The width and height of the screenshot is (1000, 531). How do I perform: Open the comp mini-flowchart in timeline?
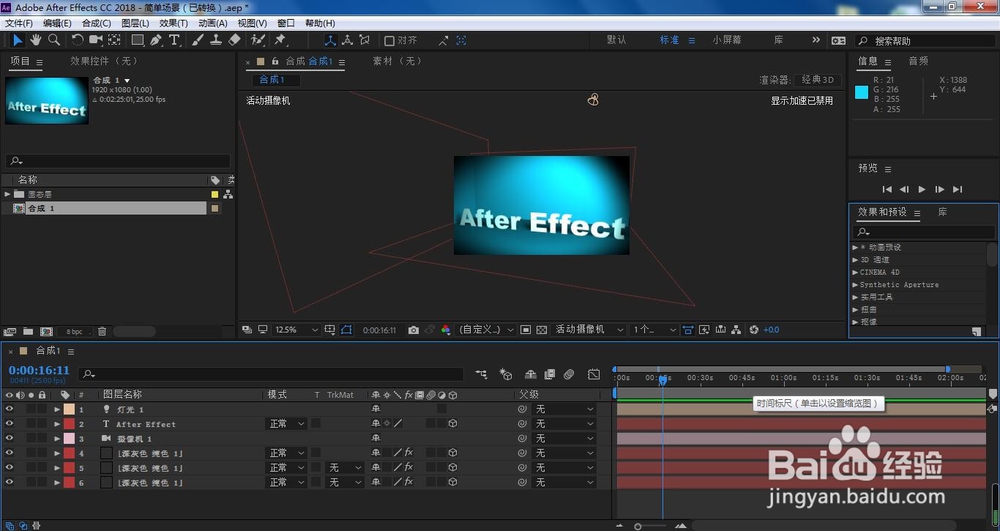481,374
